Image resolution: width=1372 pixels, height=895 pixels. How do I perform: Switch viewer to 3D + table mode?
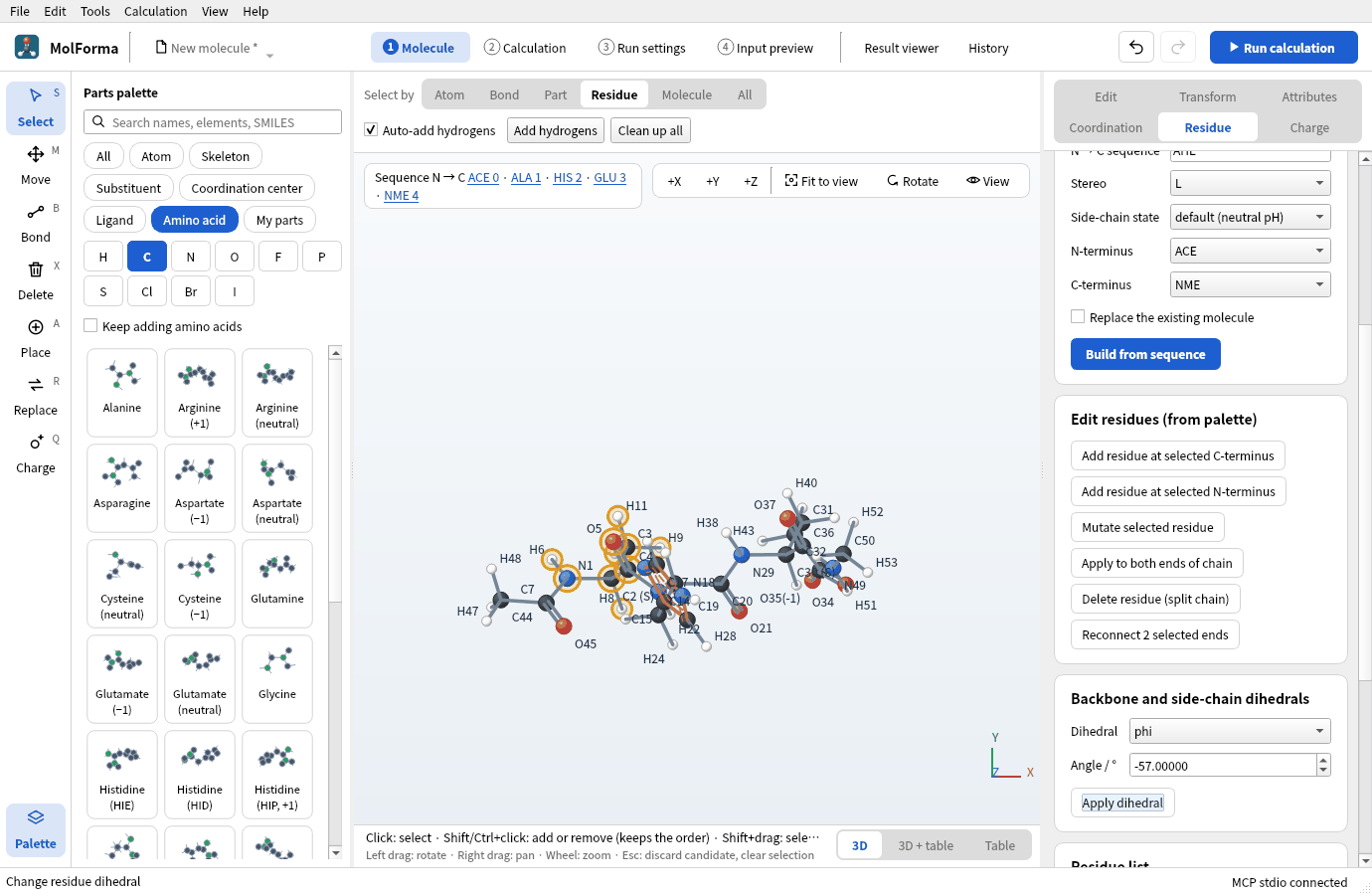click(926, 845)
